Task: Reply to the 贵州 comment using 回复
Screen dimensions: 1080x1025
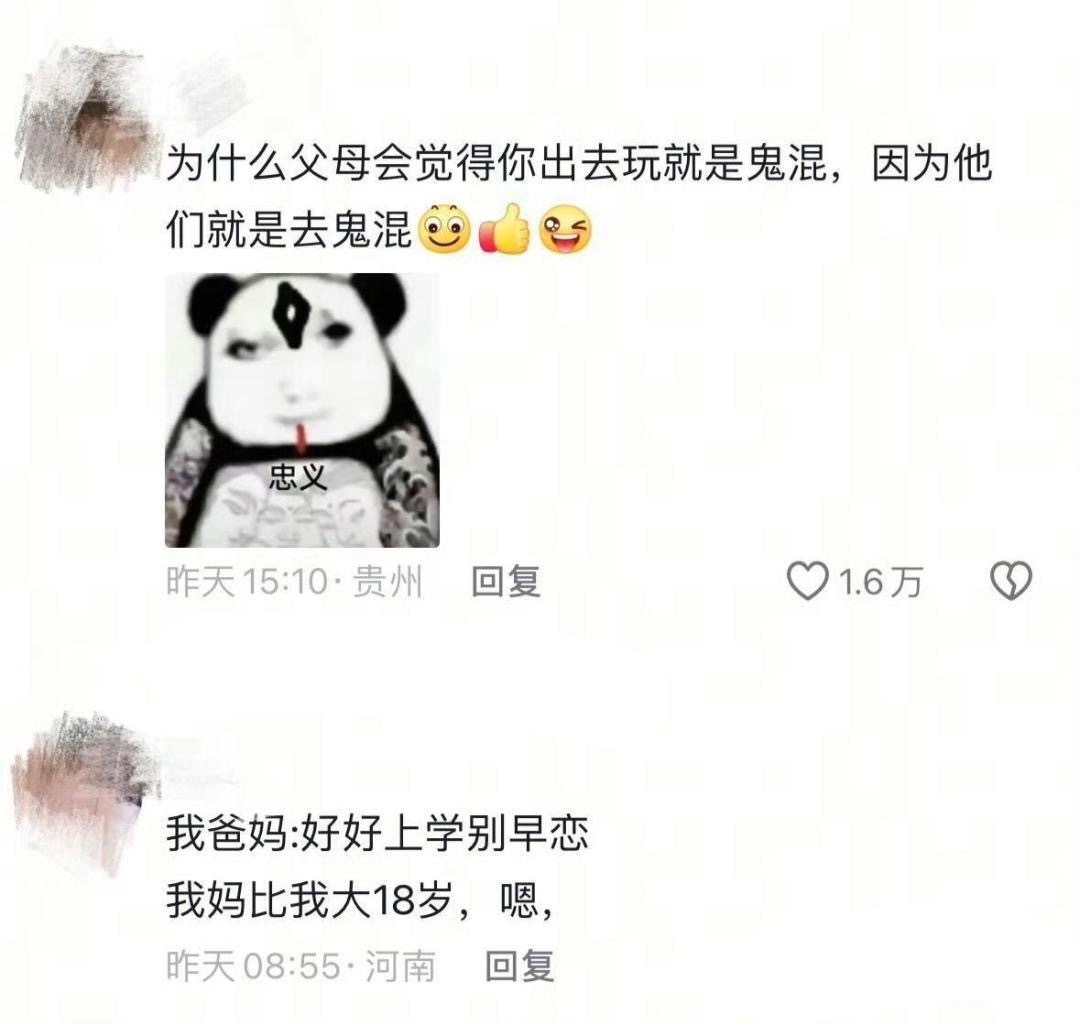Action: (x=506, y=581)
